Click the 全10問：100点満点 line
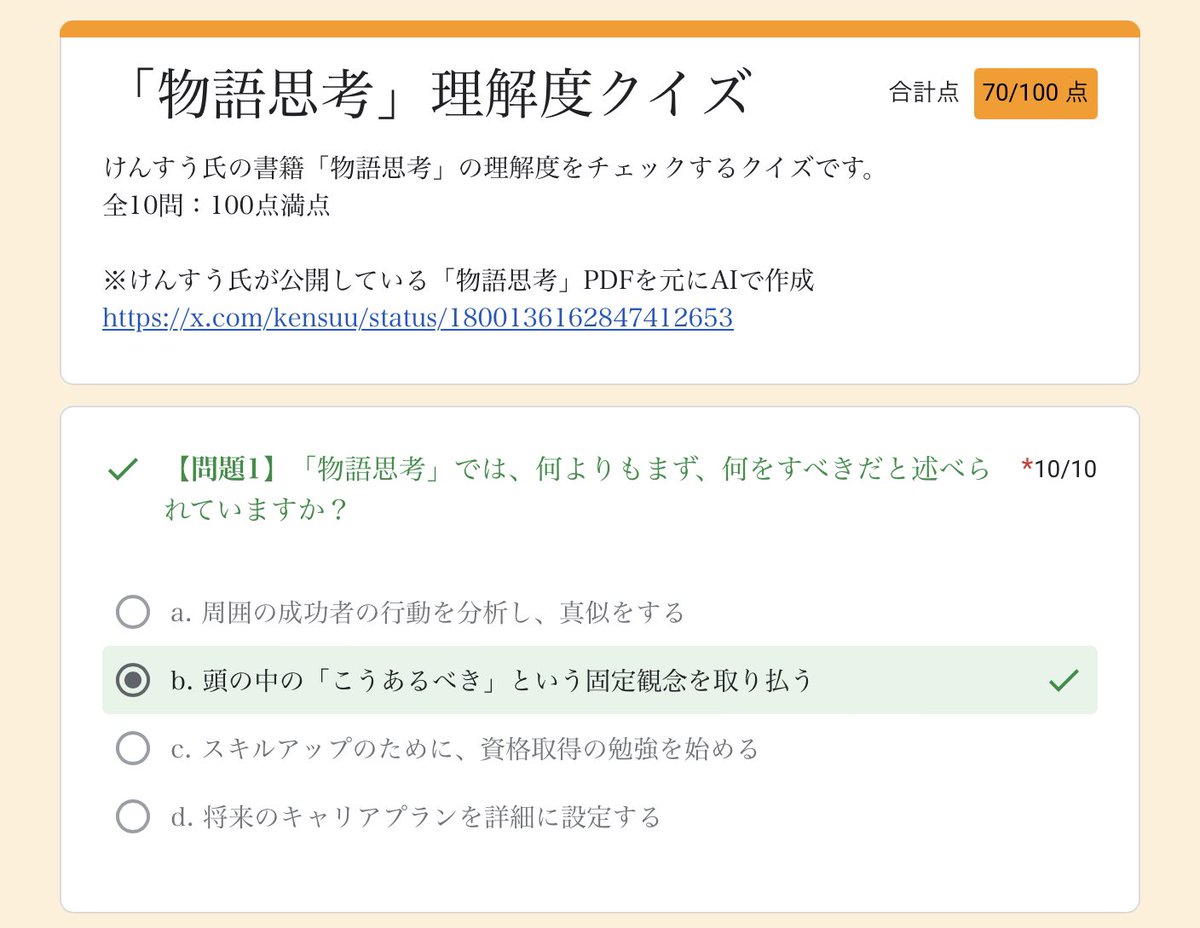Viewport: 1200px width, 928px height. (217, 205)
